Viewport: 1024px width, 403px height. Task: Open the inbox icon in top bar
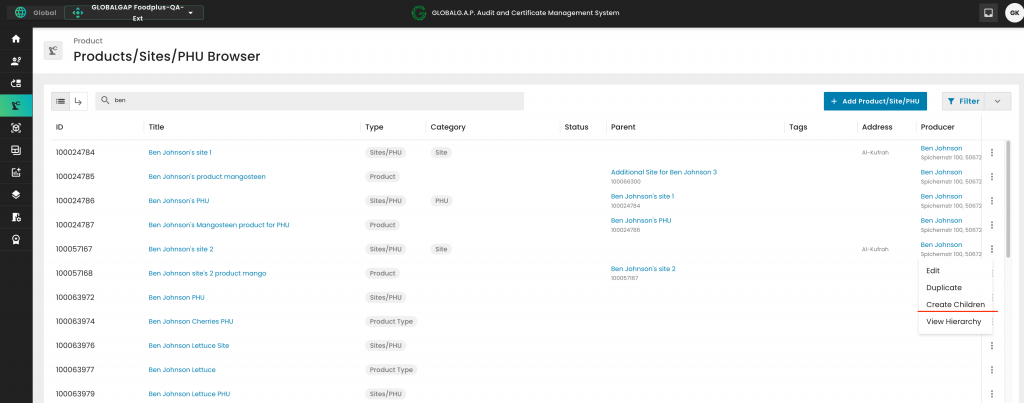[988, 13]
